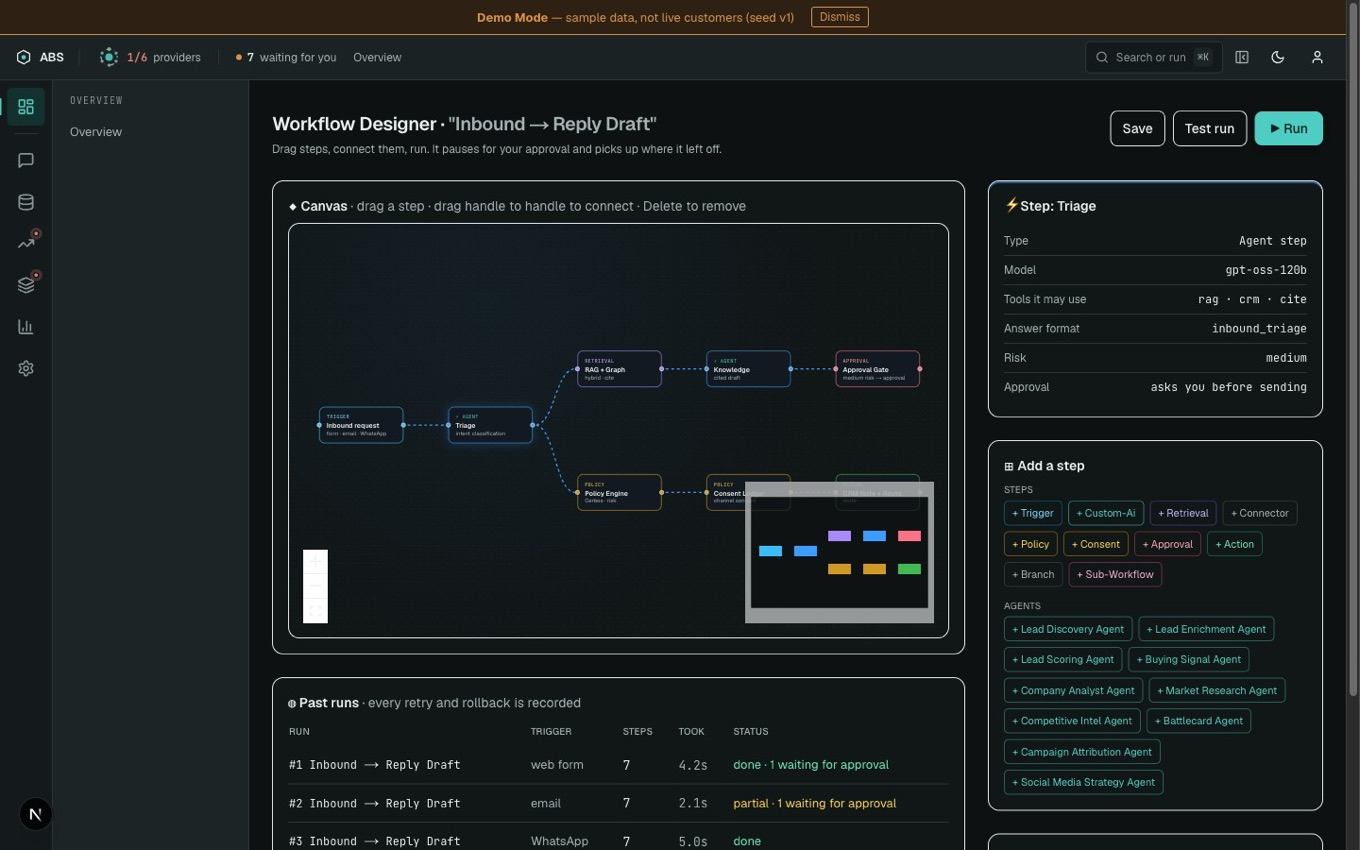1360x850 pixels.
Task: Add the Social Media Strategy Agent
Action: pyautogui.click(x=1083, y=782)
